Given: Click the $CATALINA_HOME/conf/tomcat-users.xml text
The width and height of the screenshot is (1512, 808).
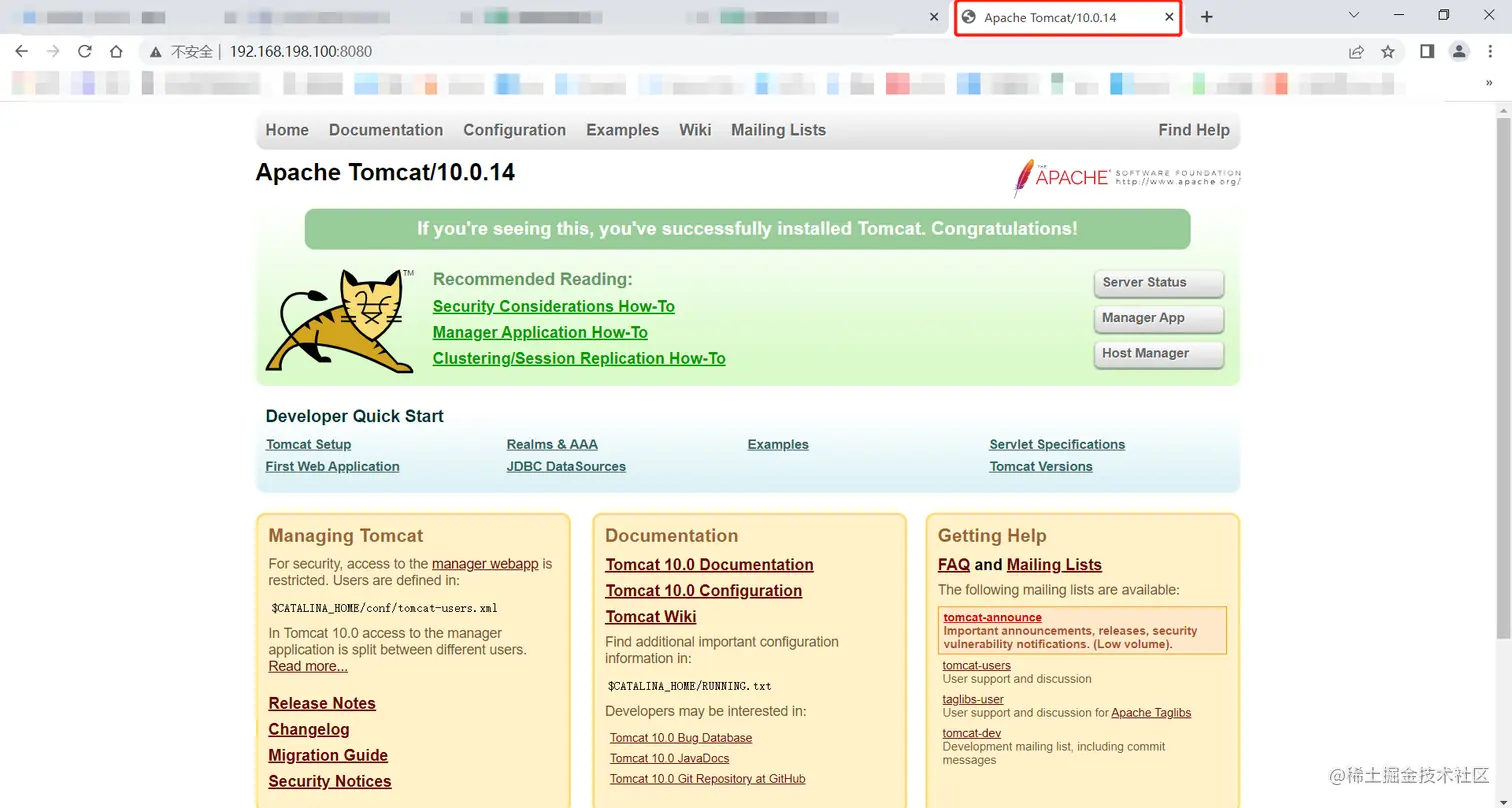Looking at the screenshot, I should pos(384,607).
